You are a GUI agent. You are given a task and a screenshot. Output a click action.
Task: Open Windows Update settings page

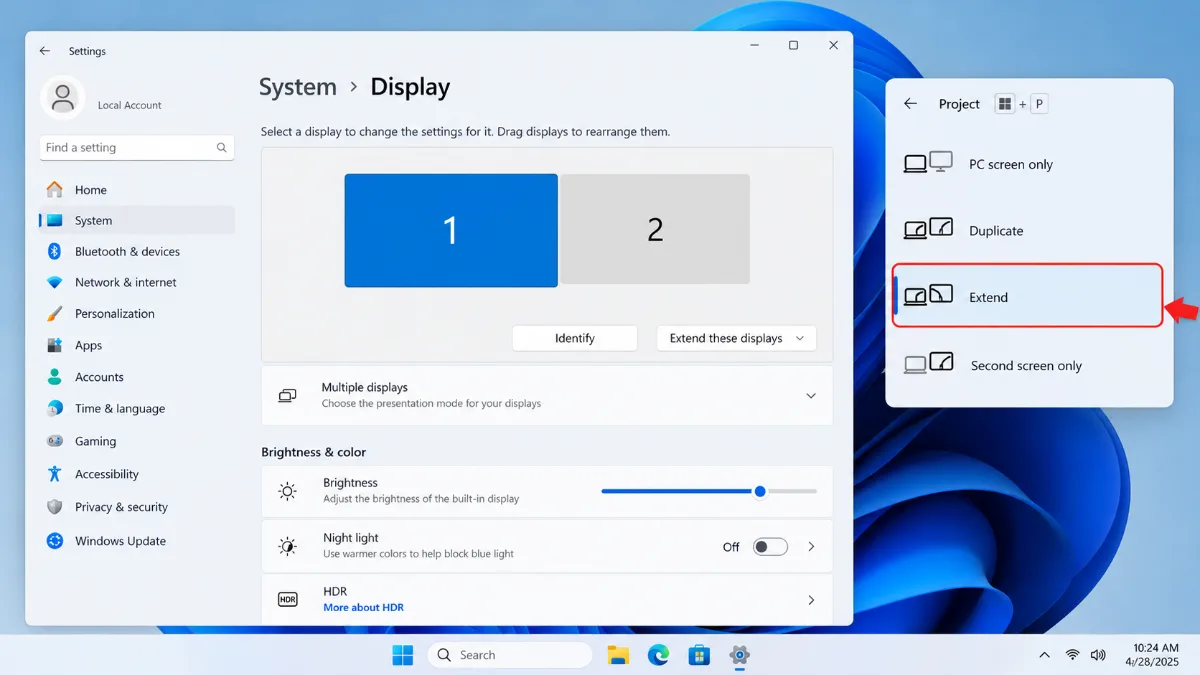point(137,541)
